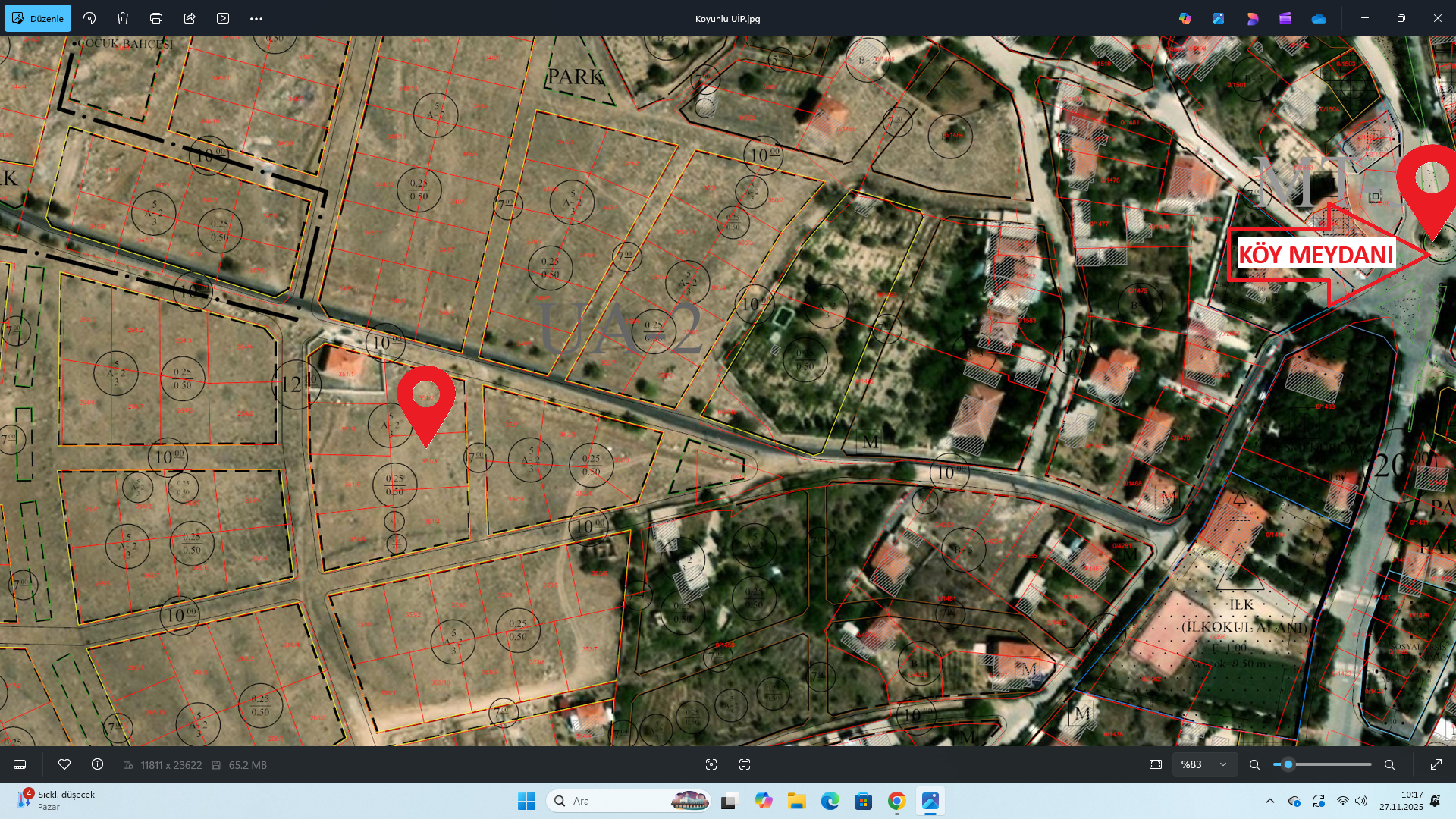
Task: Show the file info panel
Action: coord(98,764)
